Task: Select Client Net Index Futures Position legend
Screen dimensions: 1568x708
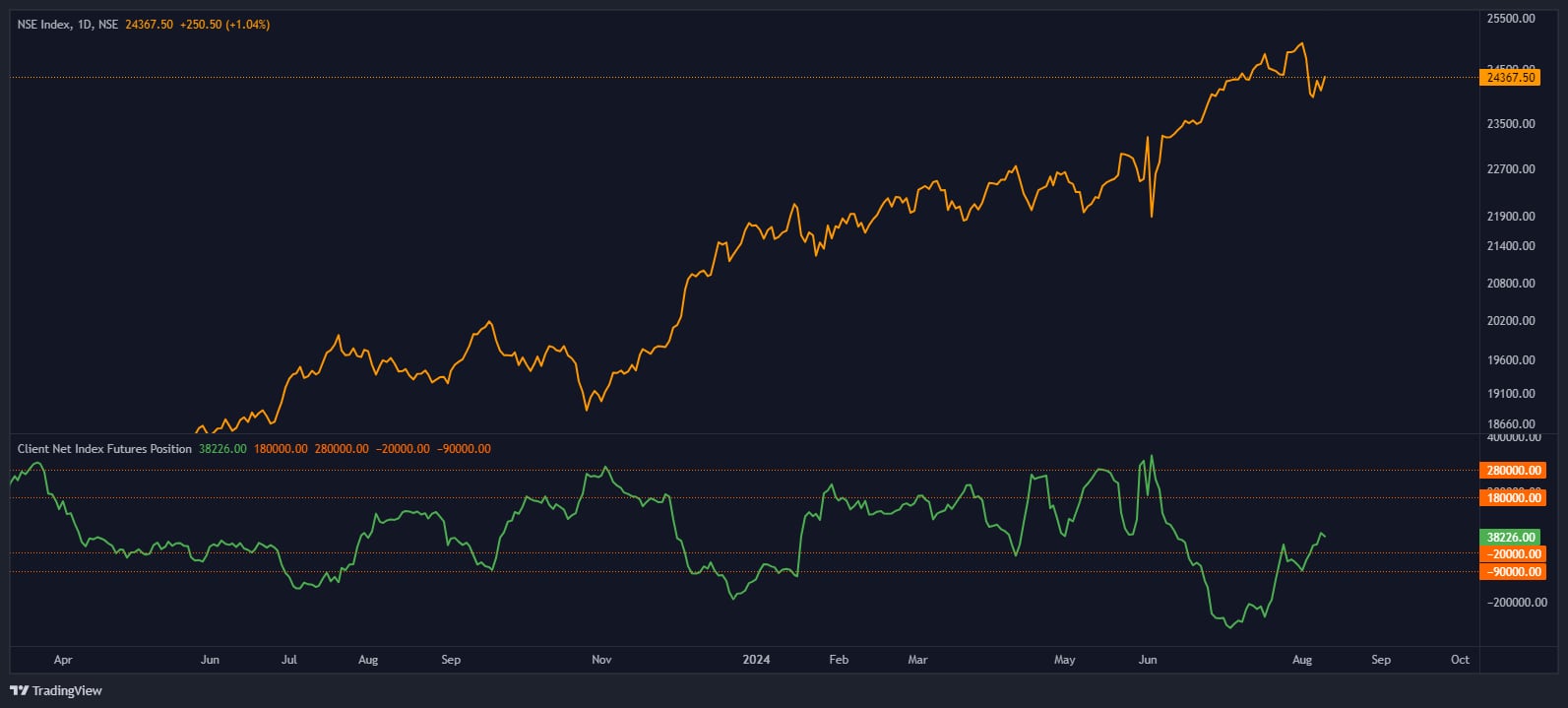Action: click(x=104, y=449)
